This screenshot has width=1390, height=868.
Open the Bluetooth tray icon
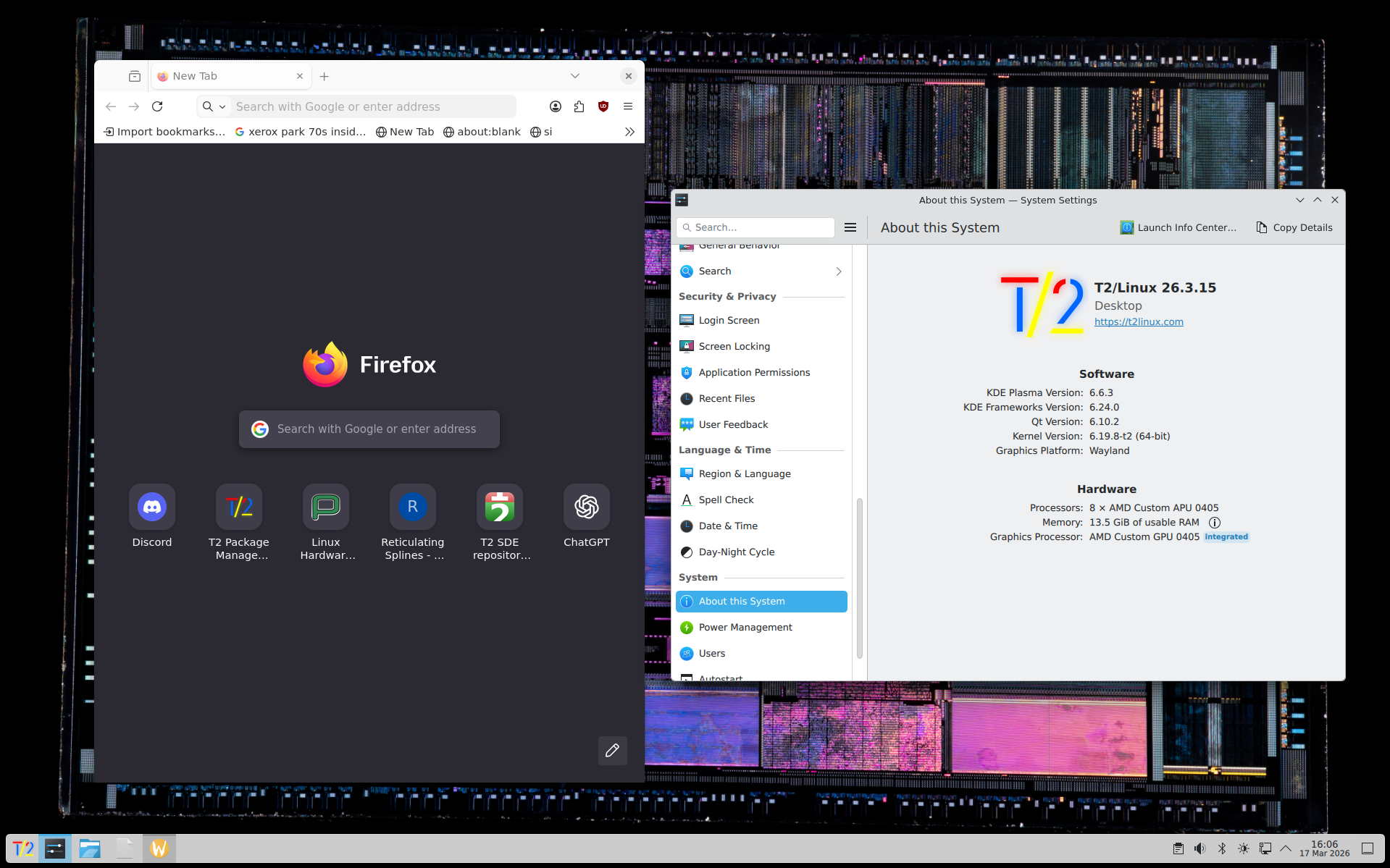tap(1222, 848)
